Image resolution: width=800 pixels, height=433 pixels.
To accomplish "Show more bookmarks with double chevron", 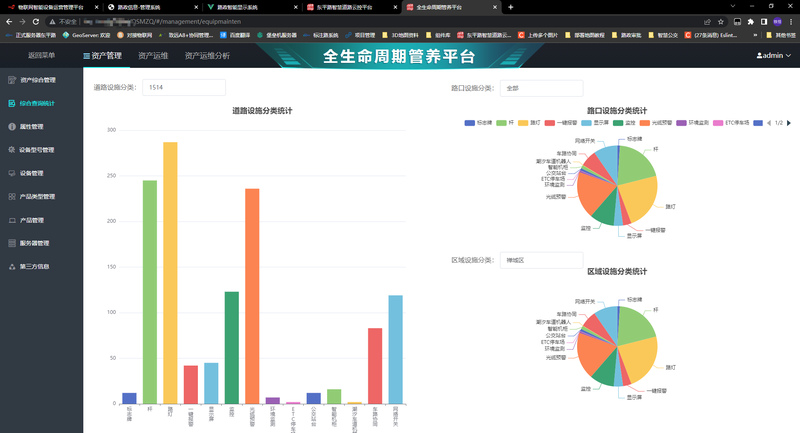I will [755, 35].
